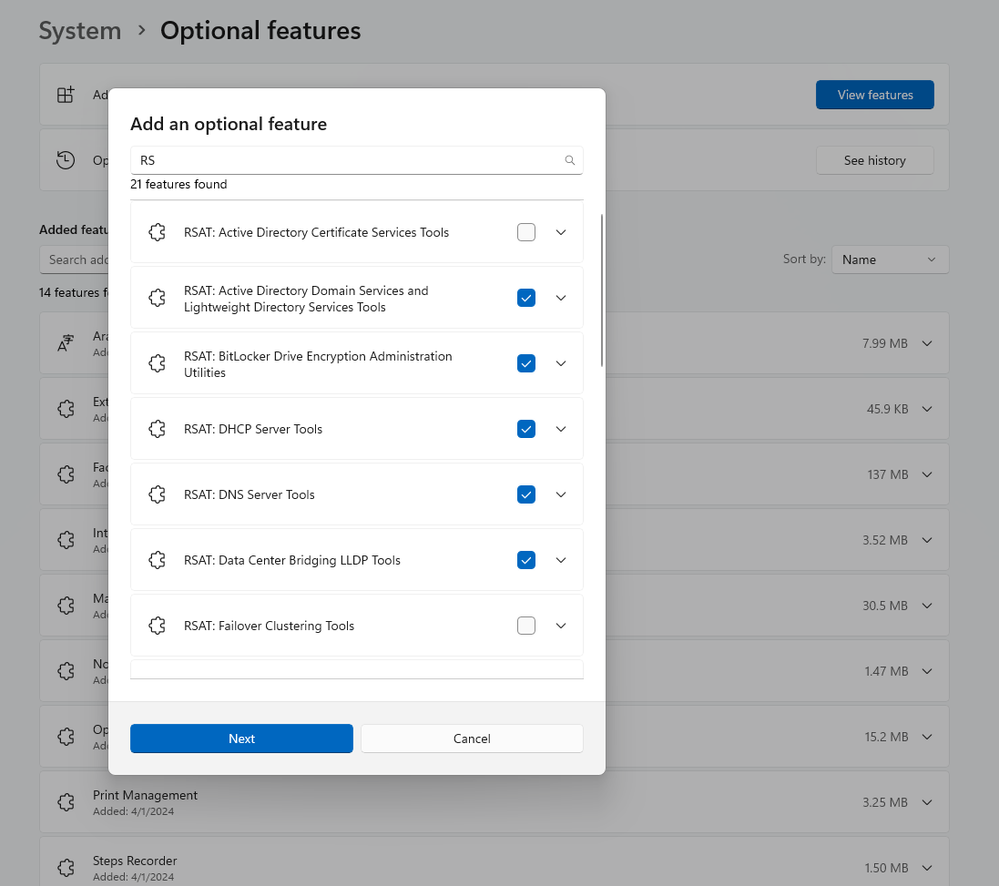Screen dimensions: 999x886
Task: Click the feature icon in the 3.52 MB row
Action: coord(66,540)
